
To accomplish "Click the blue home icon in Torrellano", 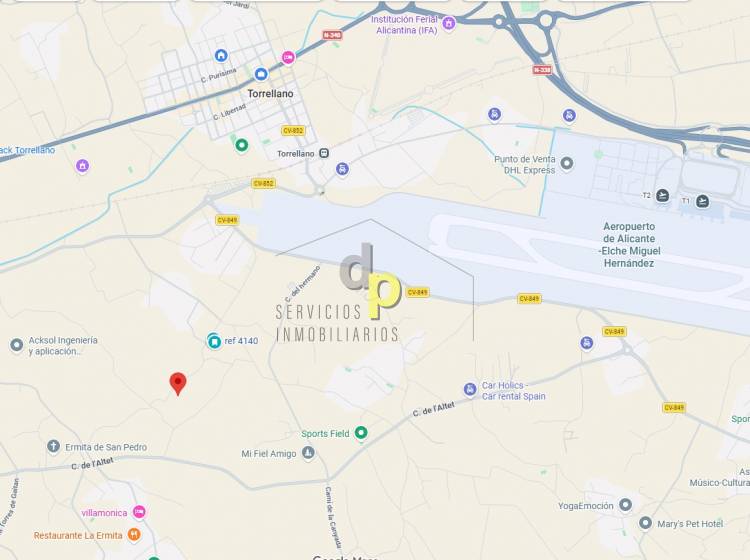I will click(x=221, y=55).
